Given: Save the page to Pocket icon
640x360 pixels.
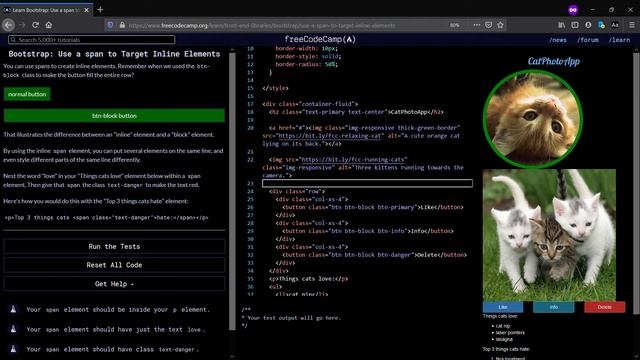Looking at the screenshot, I should pos(489,25).
